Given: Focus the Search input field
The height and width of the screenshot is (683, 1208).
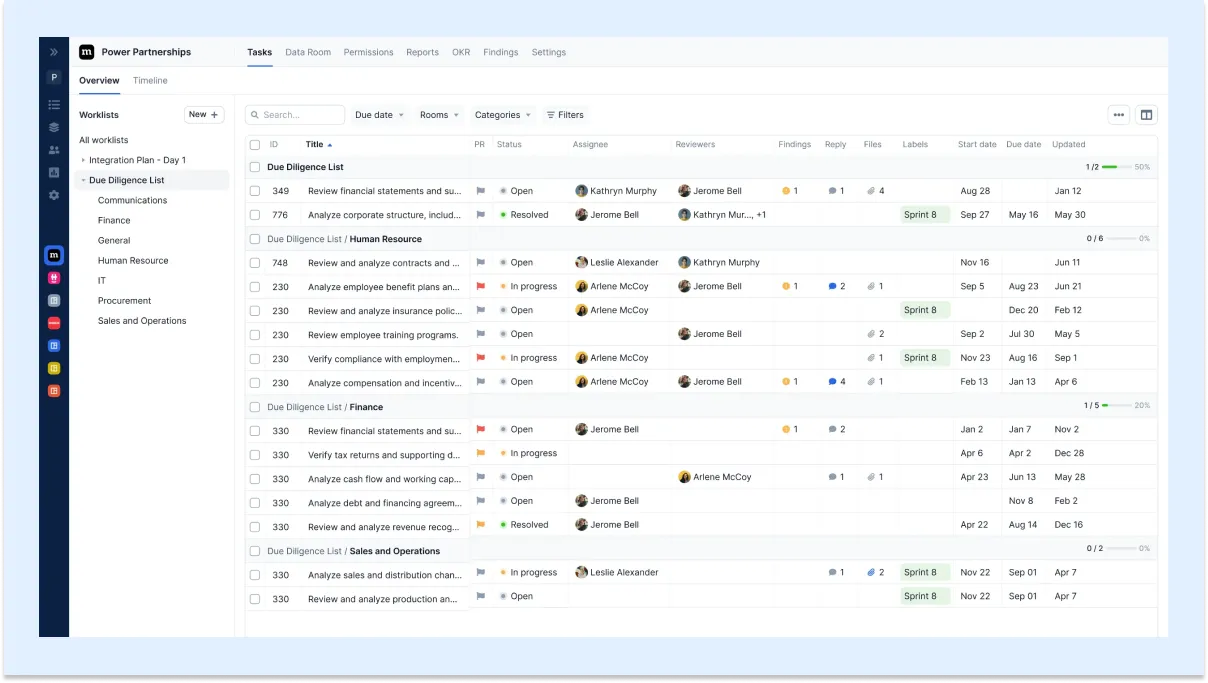Looking at the screenshot, I should click(x=295, y=115).
